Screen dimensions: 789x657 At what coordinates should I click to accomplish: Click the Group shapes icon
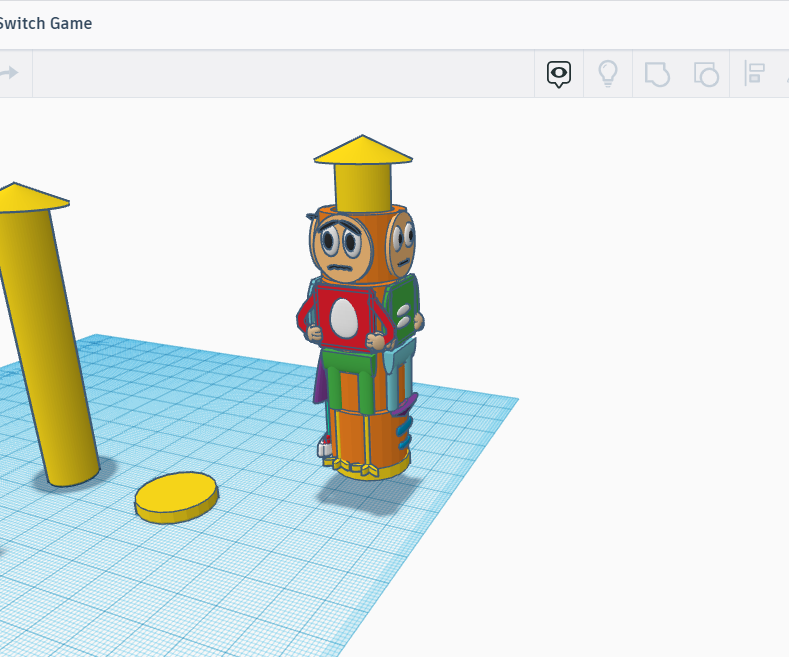click(x=657, y=73)
